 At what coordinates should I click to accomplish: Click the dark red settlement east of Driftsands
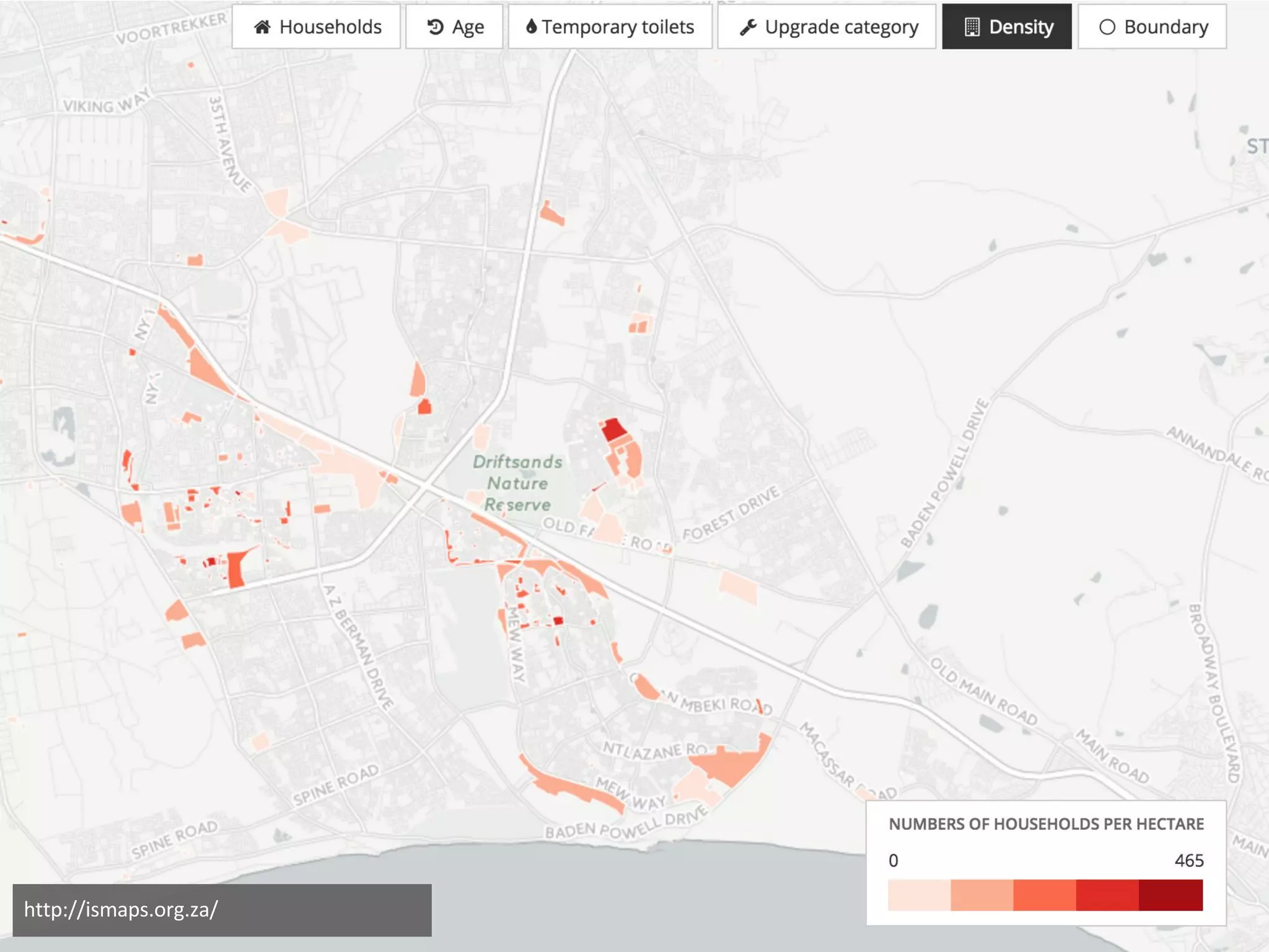click(x=613, y=429)
